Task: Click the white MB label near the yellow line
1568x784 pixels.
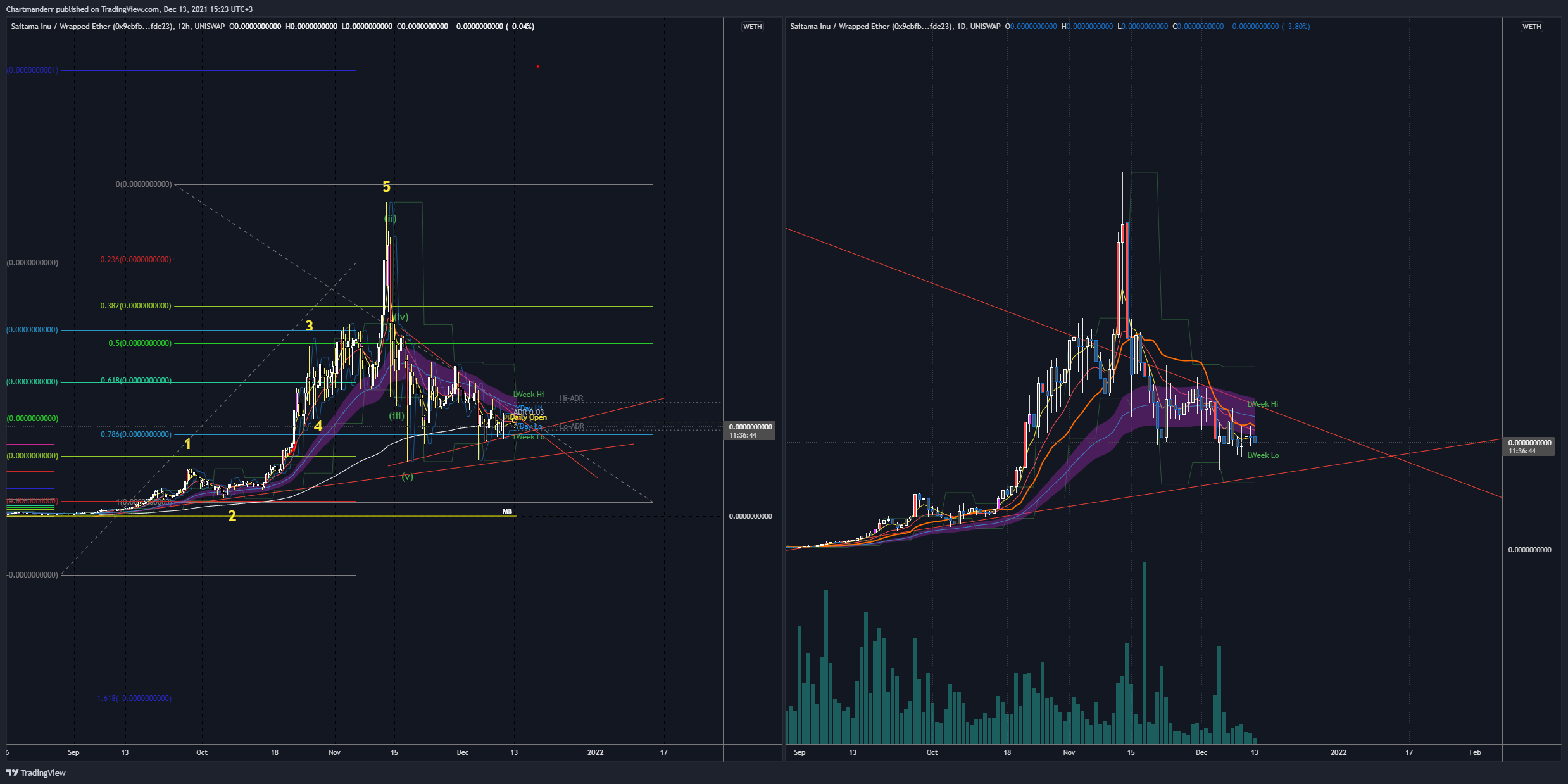Action: tap(507, 512)
